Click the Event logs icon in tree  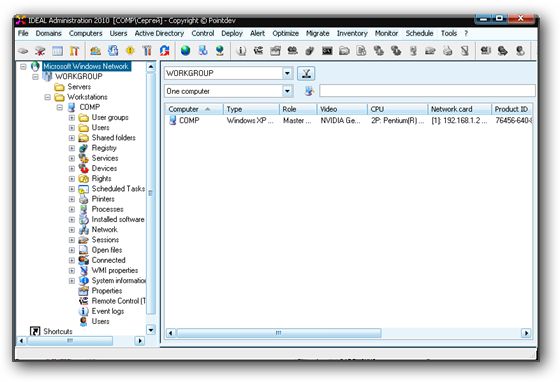click(84, 311)
